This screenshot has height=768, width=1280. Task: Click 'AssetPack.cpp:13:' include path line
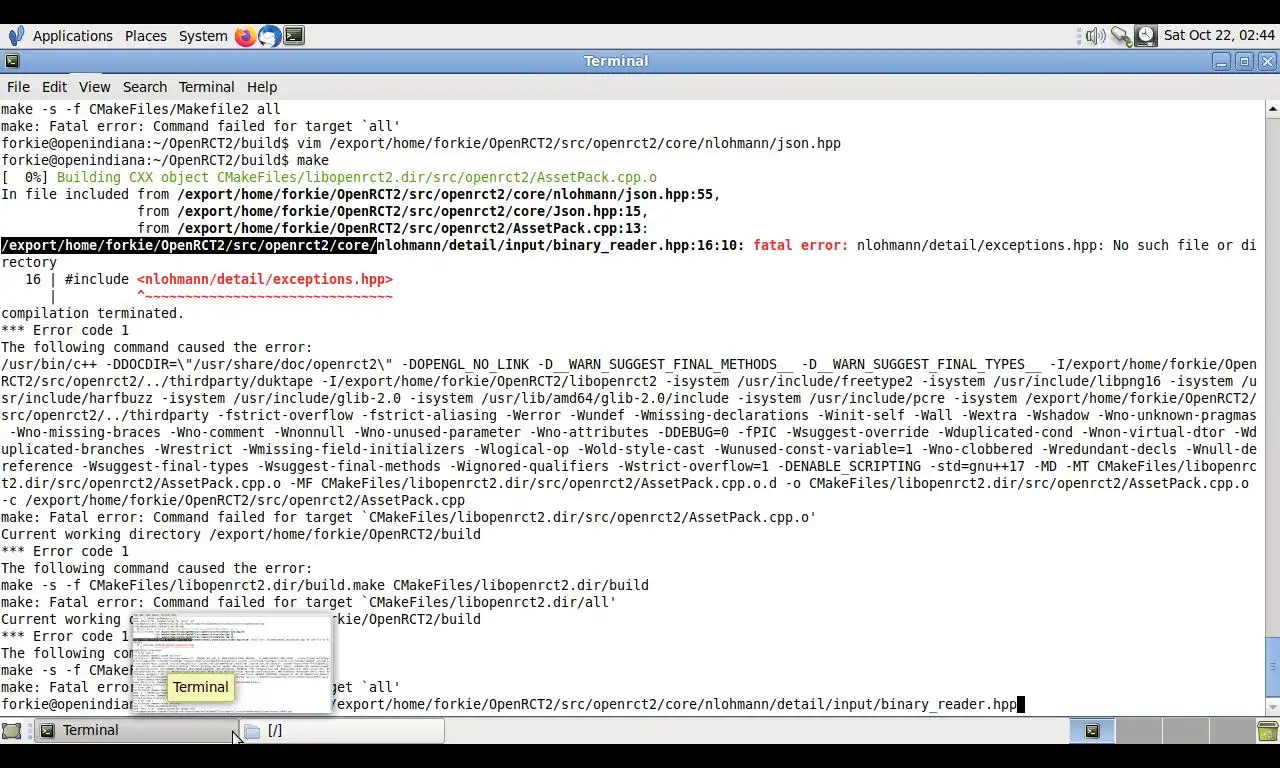coord(393,228)
